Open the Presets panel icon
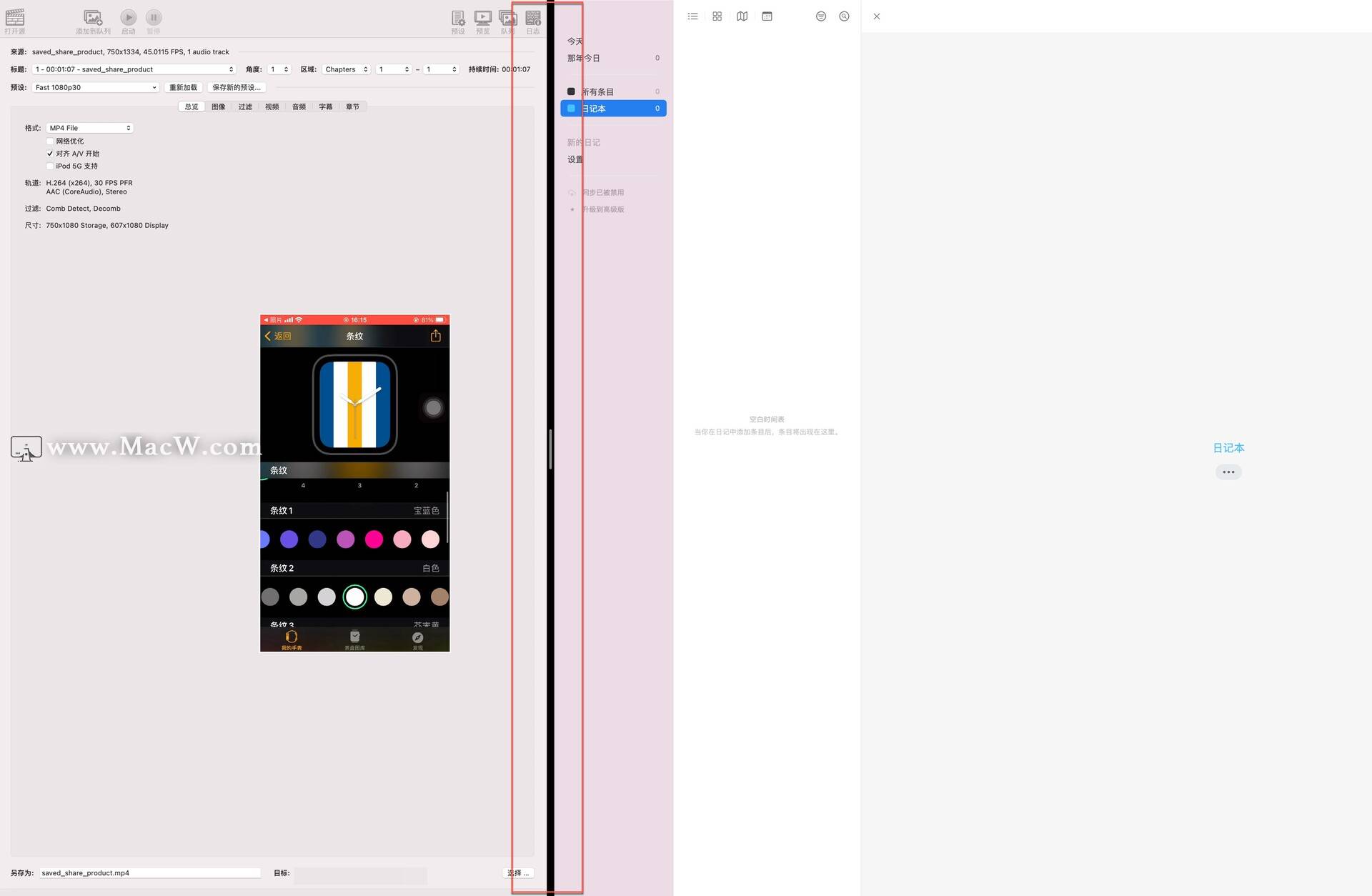The width and height of the screenshot is (1372, 896). point(458,18)
